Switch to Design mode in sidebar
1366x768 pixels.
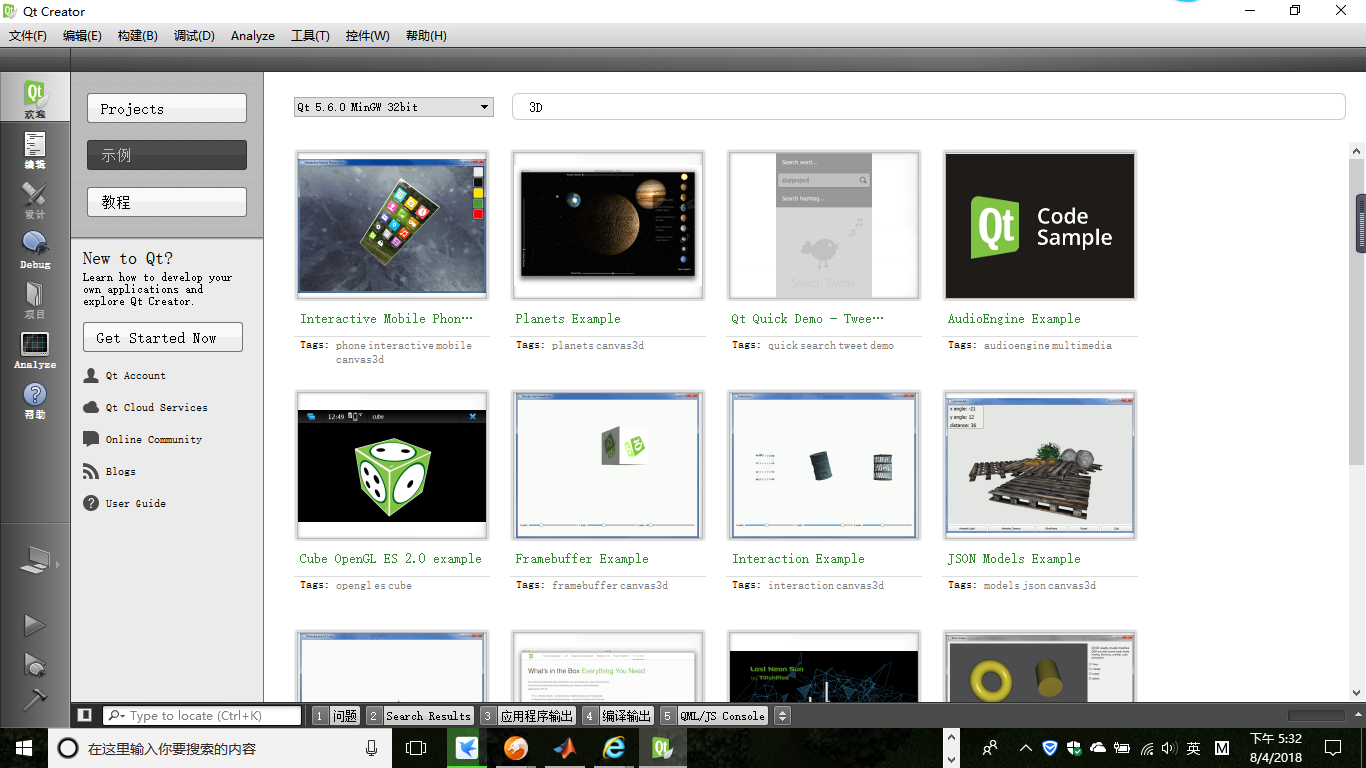click(x=35, y=199)
